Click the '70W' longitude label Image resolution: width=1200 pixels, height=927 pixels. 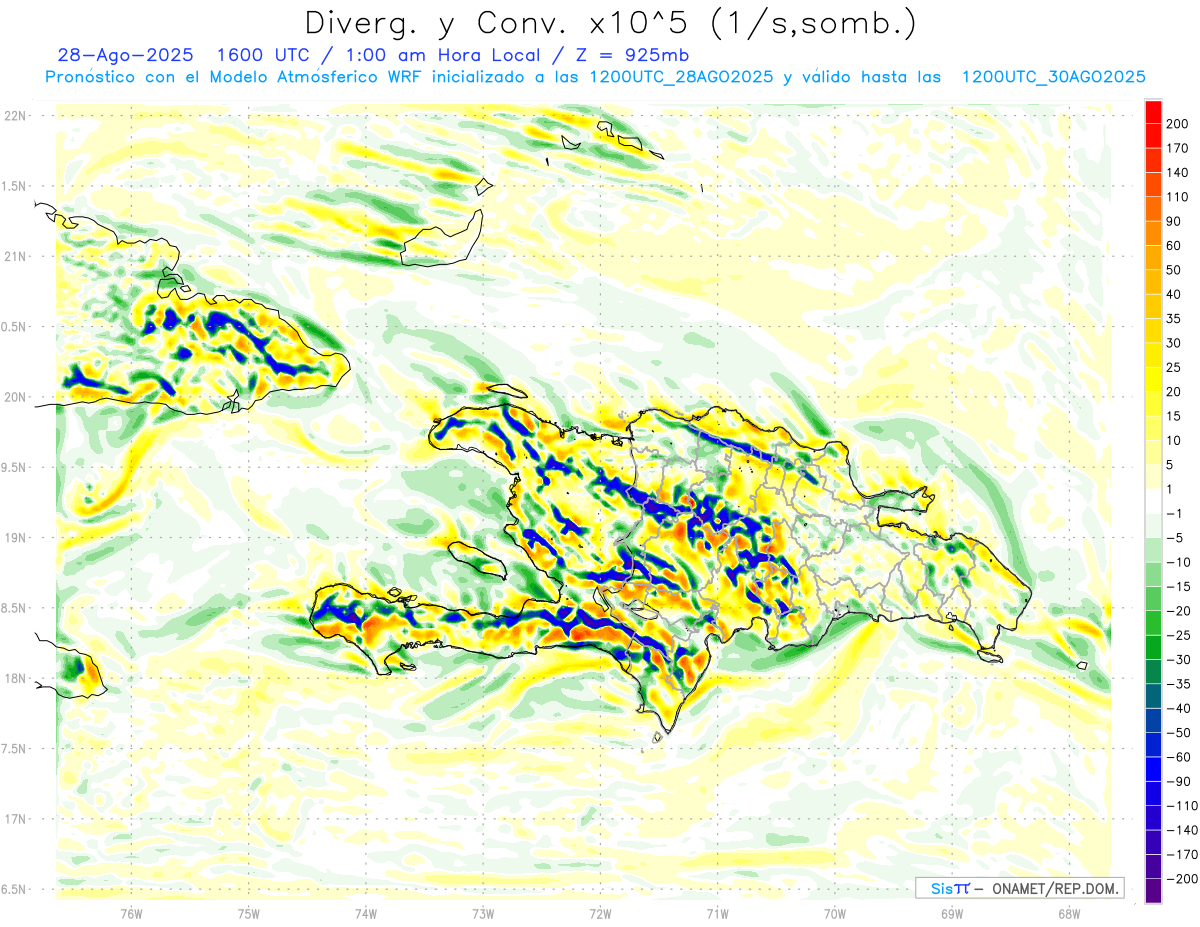click(x=834, y=913)
